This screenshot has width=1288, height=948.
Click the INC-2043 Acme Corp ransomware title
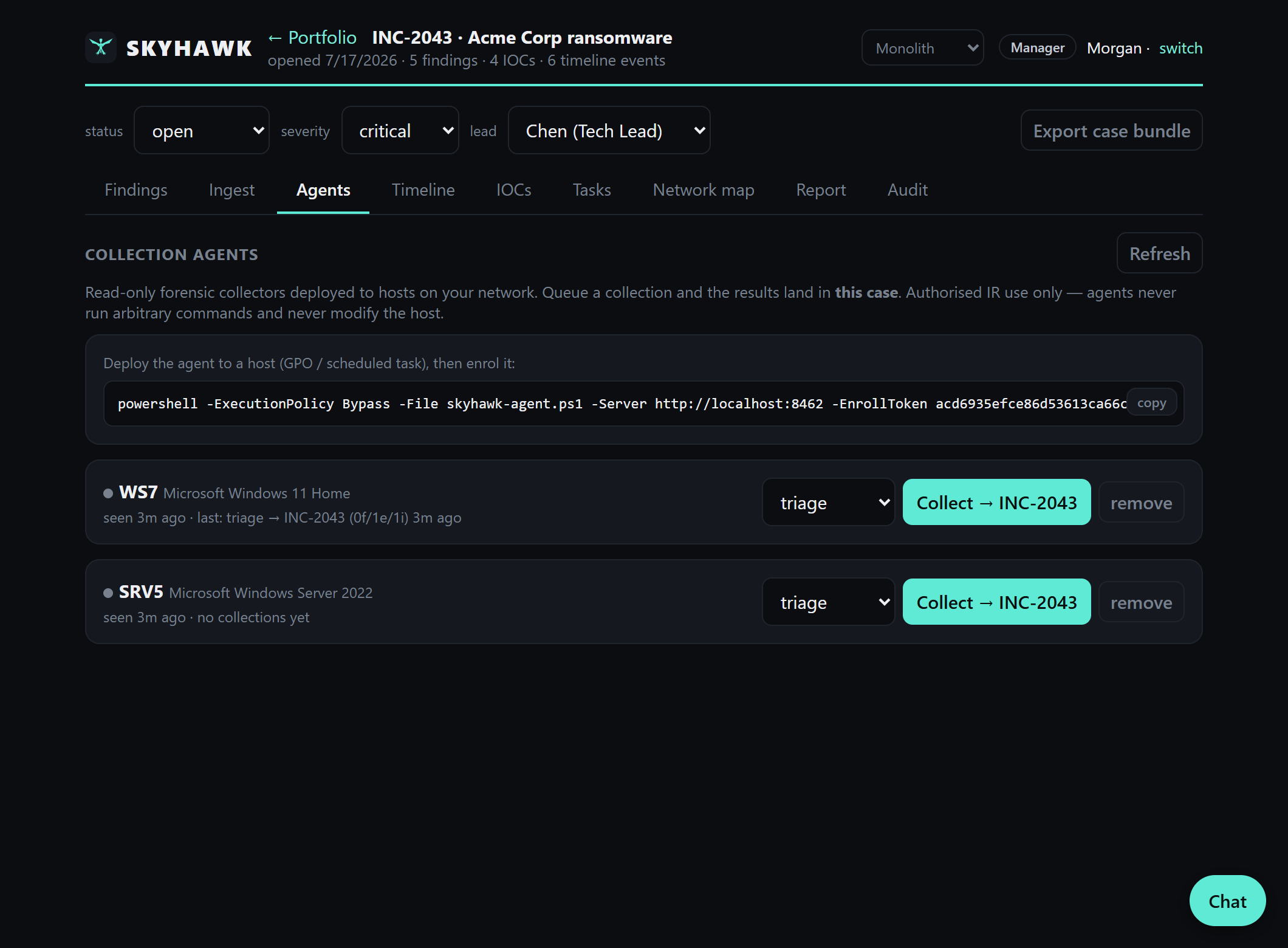(x=522, y=38)
